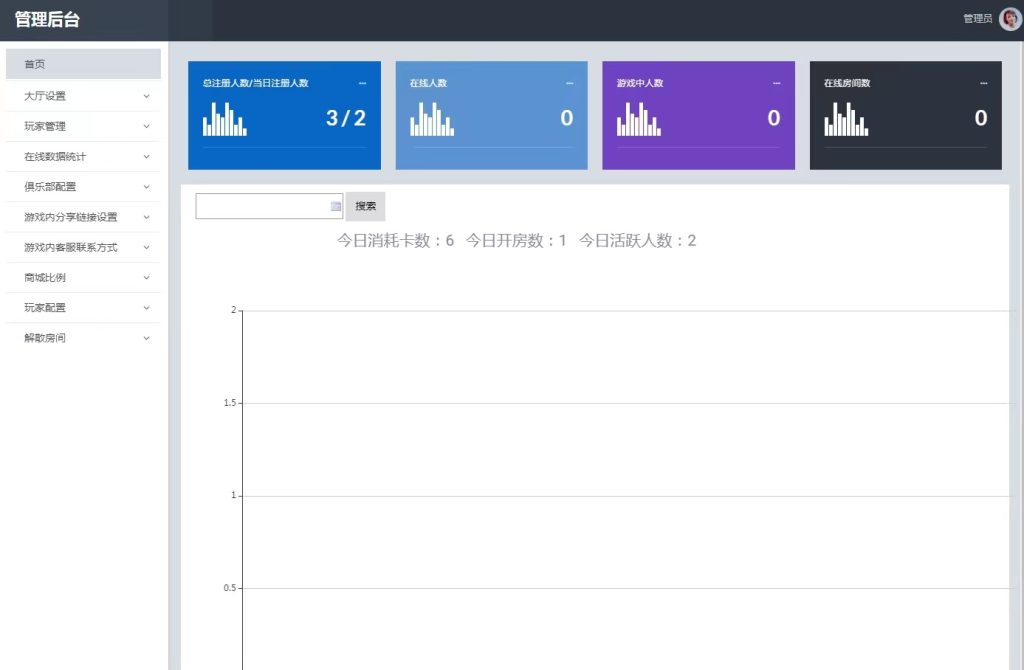Click the 3/2 registration count value
1024x670 pixels.
346,118
